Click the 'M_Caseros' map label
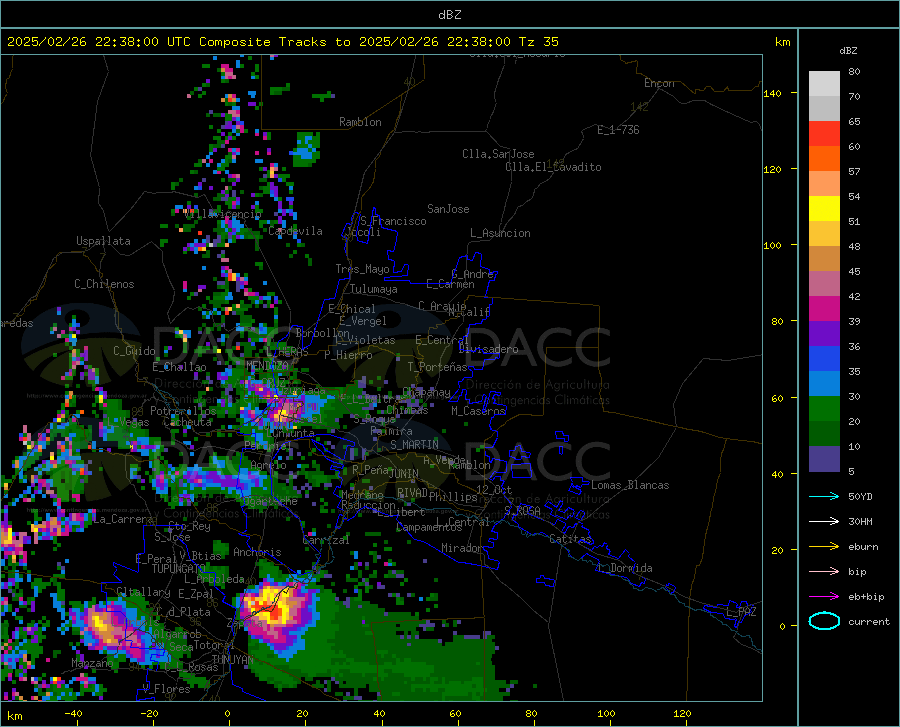The height and width of the screenshot is (727, 900). coord(478,411)
